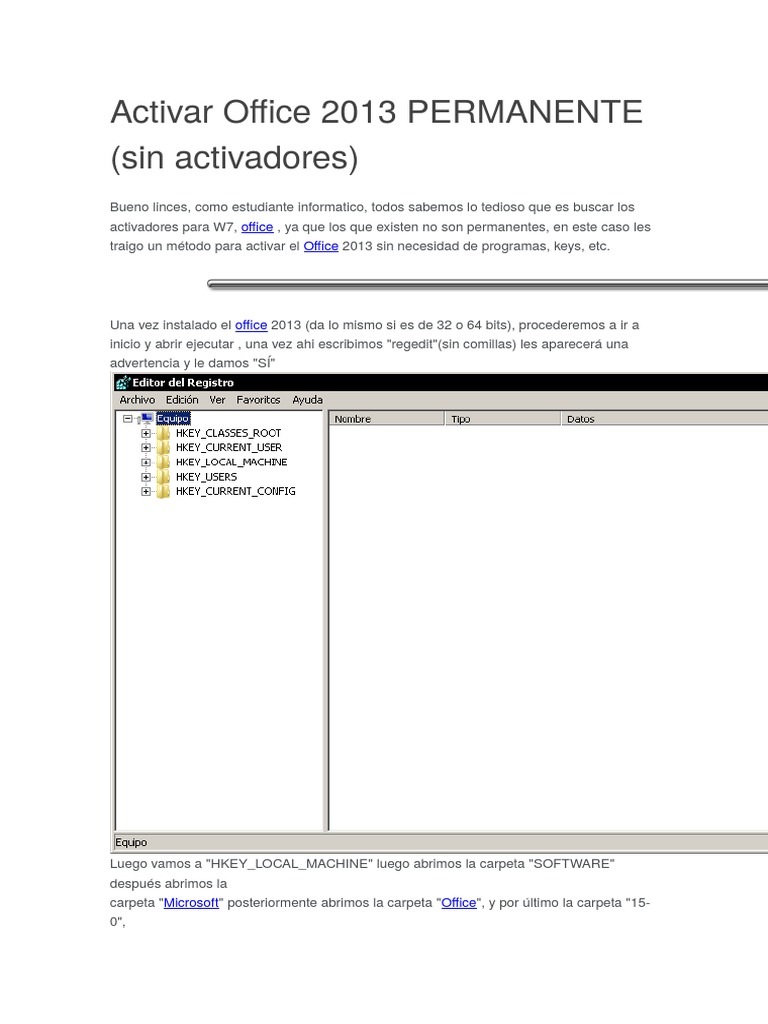Open the Ayuda menu

click(x=307, y=400)
